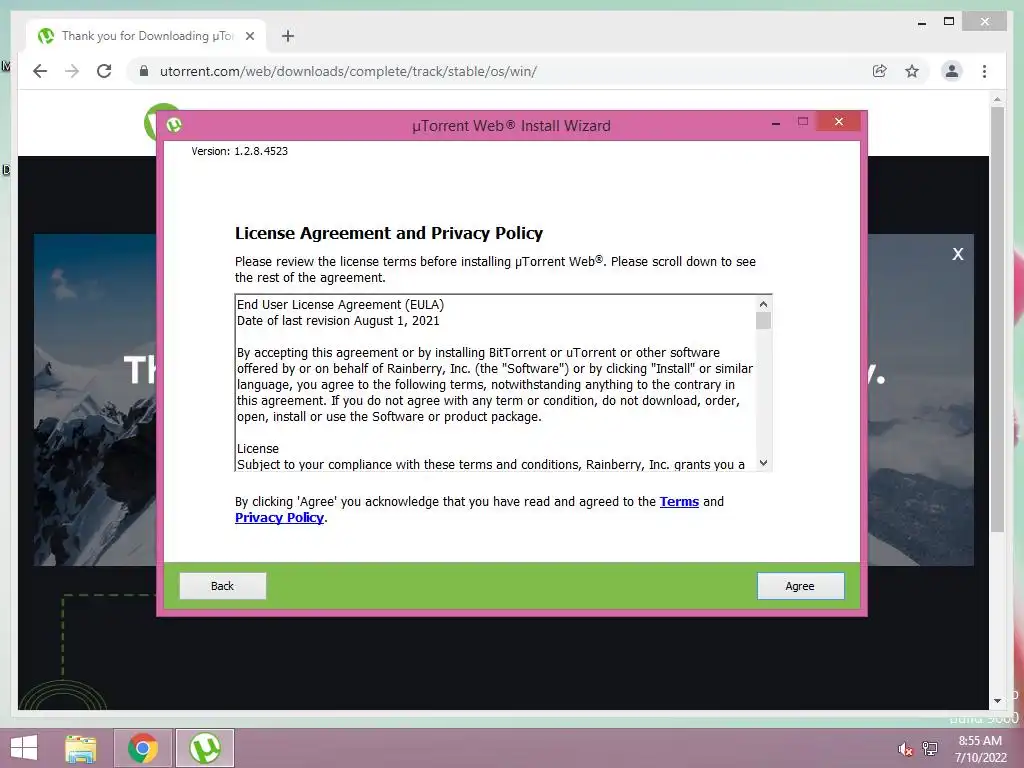
Task: Click the 'Date of last revision August 1, 2021' line
Action: (338, 321)
